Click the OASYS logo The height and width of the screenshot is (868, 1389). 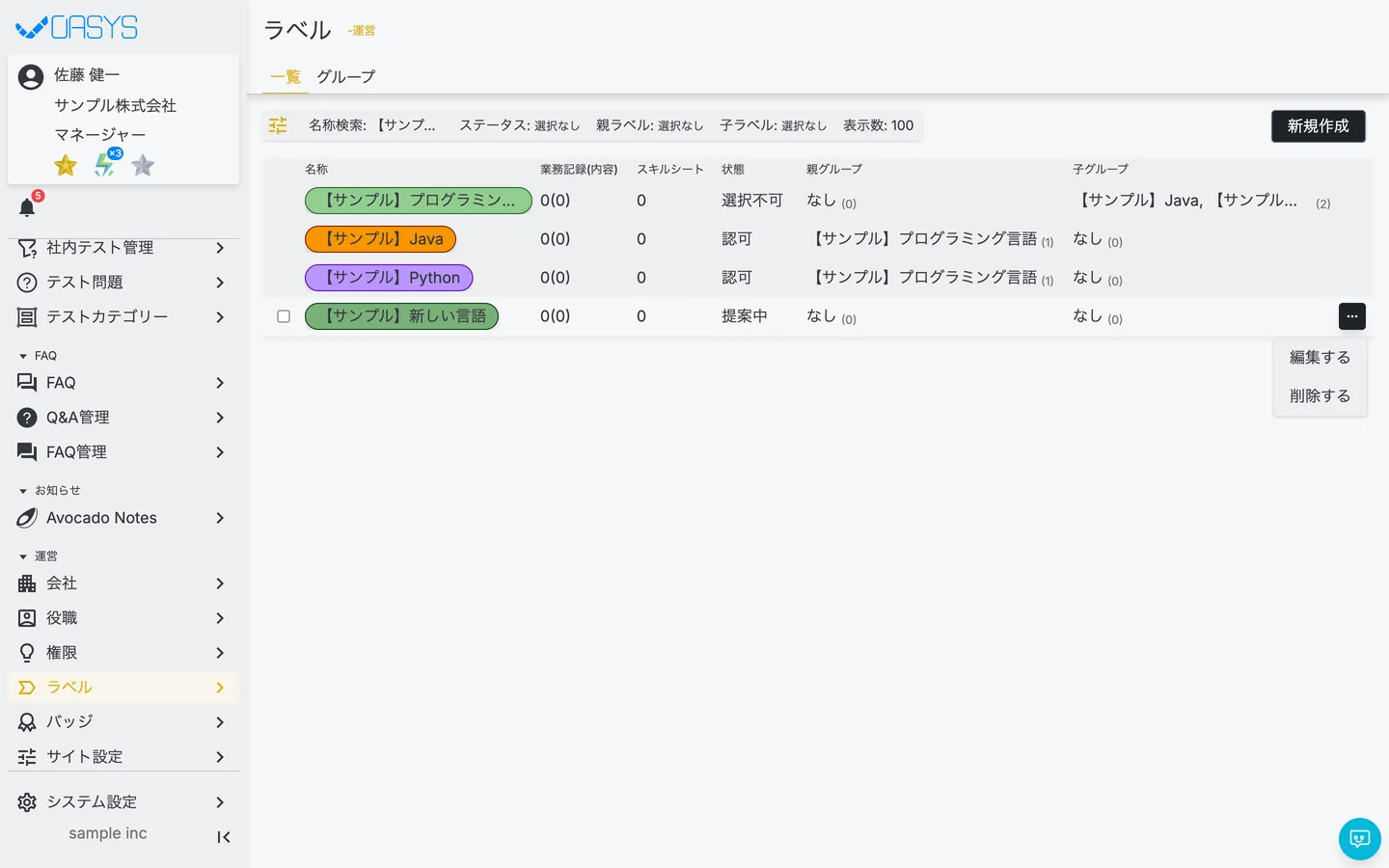77,28
